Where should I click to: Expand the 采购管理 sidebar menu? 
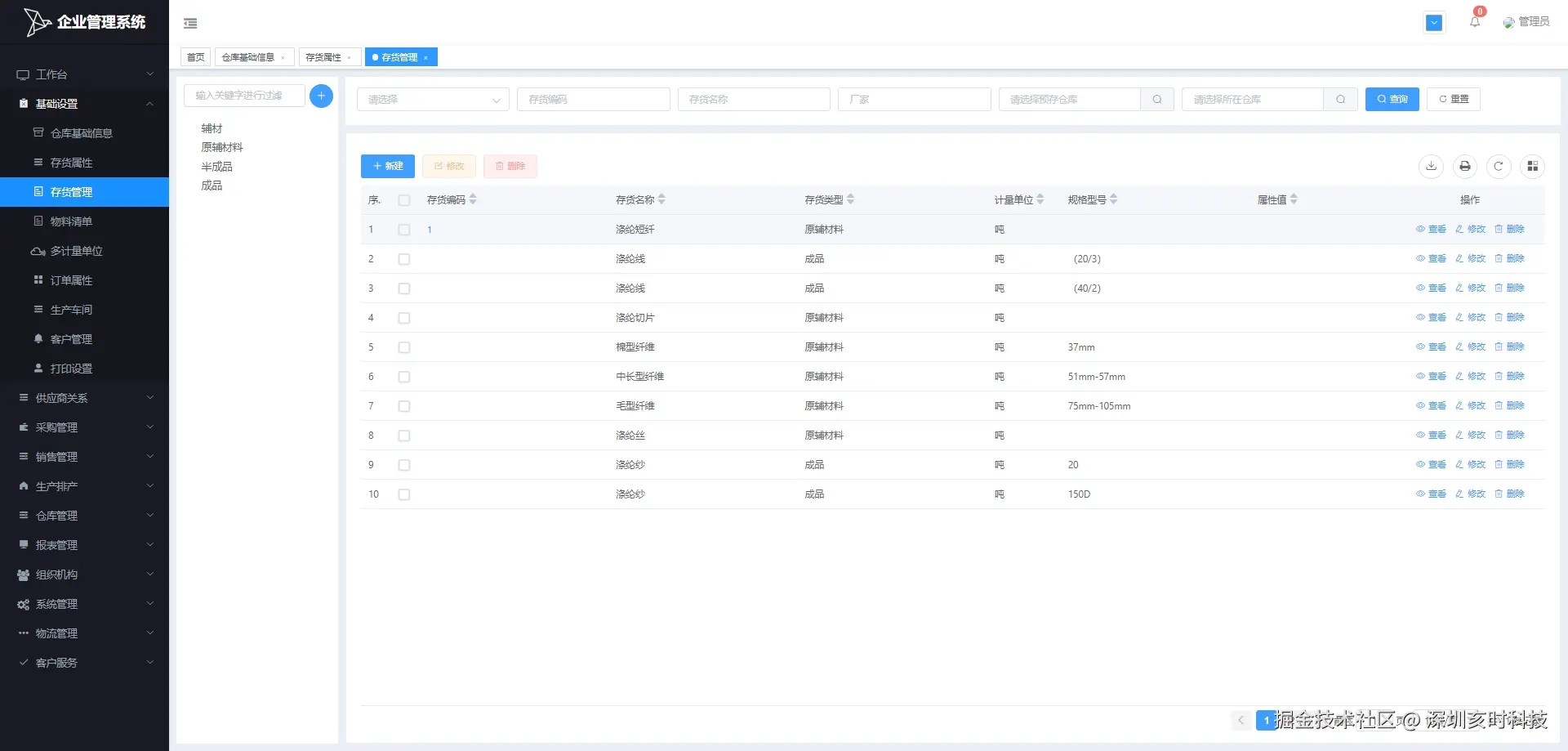[84, 427]
